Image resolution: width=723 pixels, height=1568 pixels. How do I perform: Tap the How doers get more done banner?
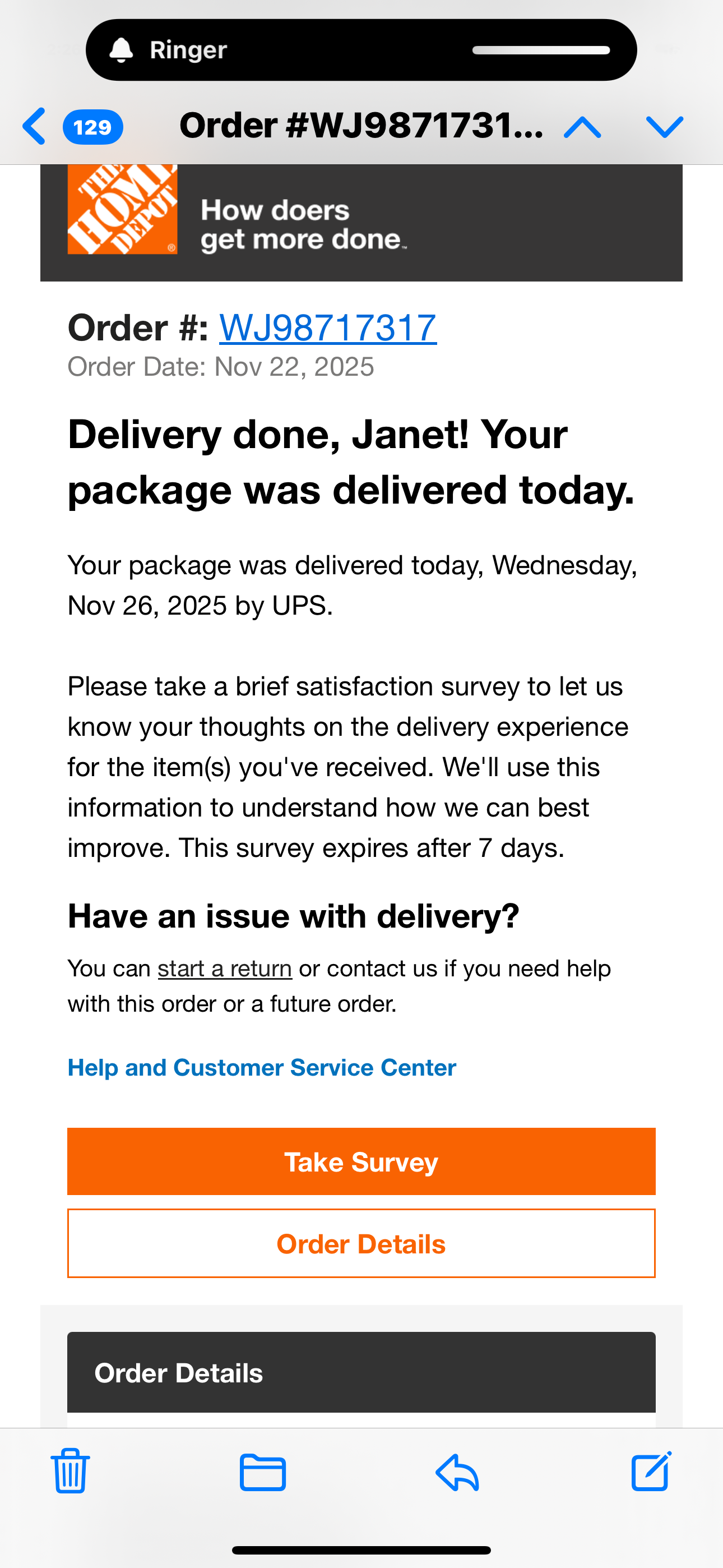[303, 225]
